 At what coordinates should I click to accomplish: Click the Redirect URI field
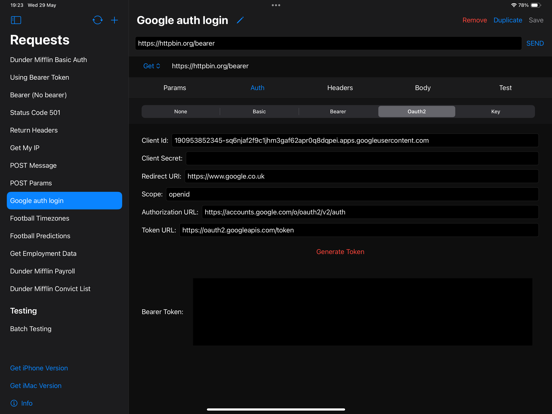click(x=362, y=176)
